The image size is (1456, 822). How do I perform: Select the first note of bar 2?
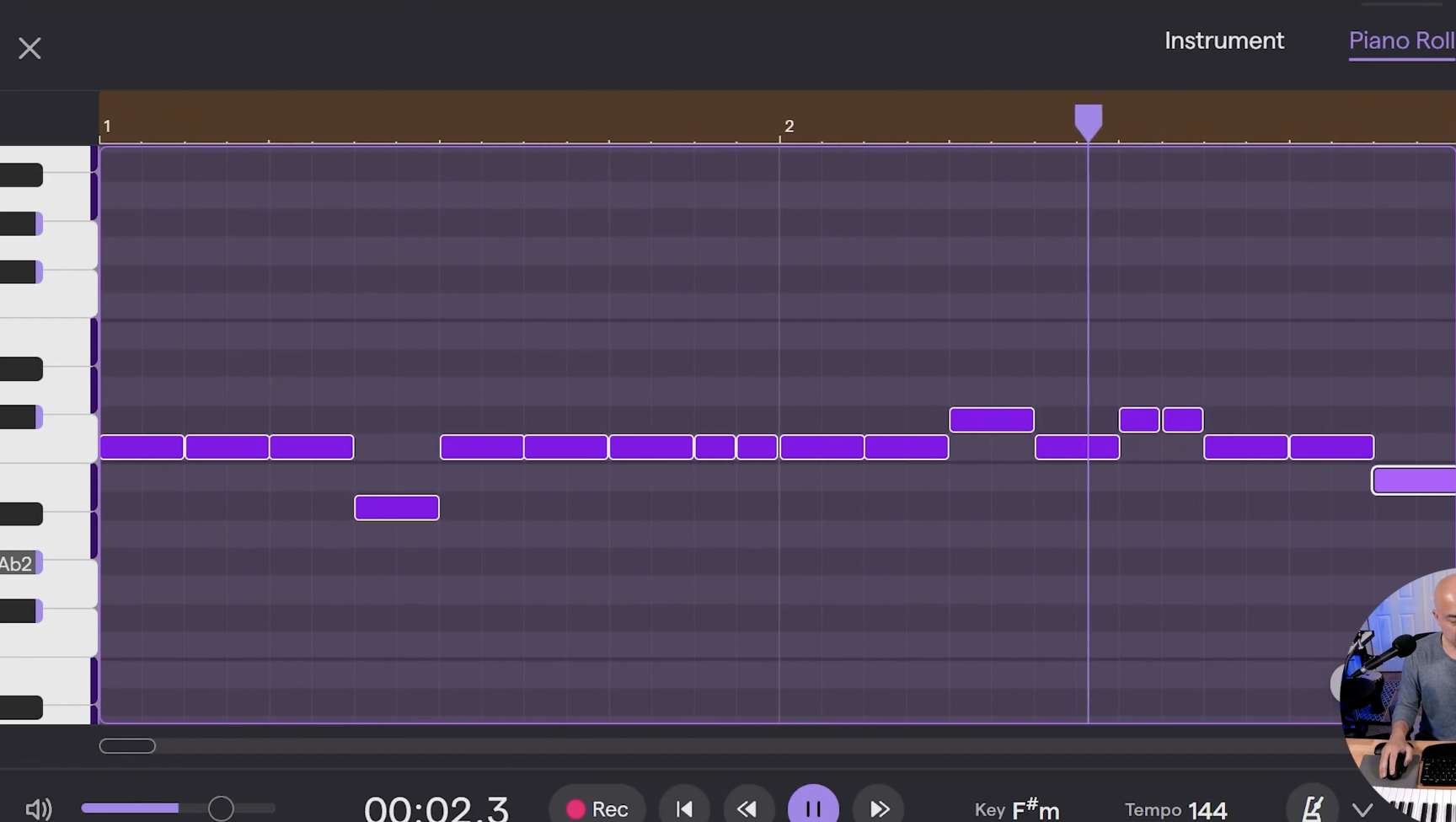coord(822,447)
